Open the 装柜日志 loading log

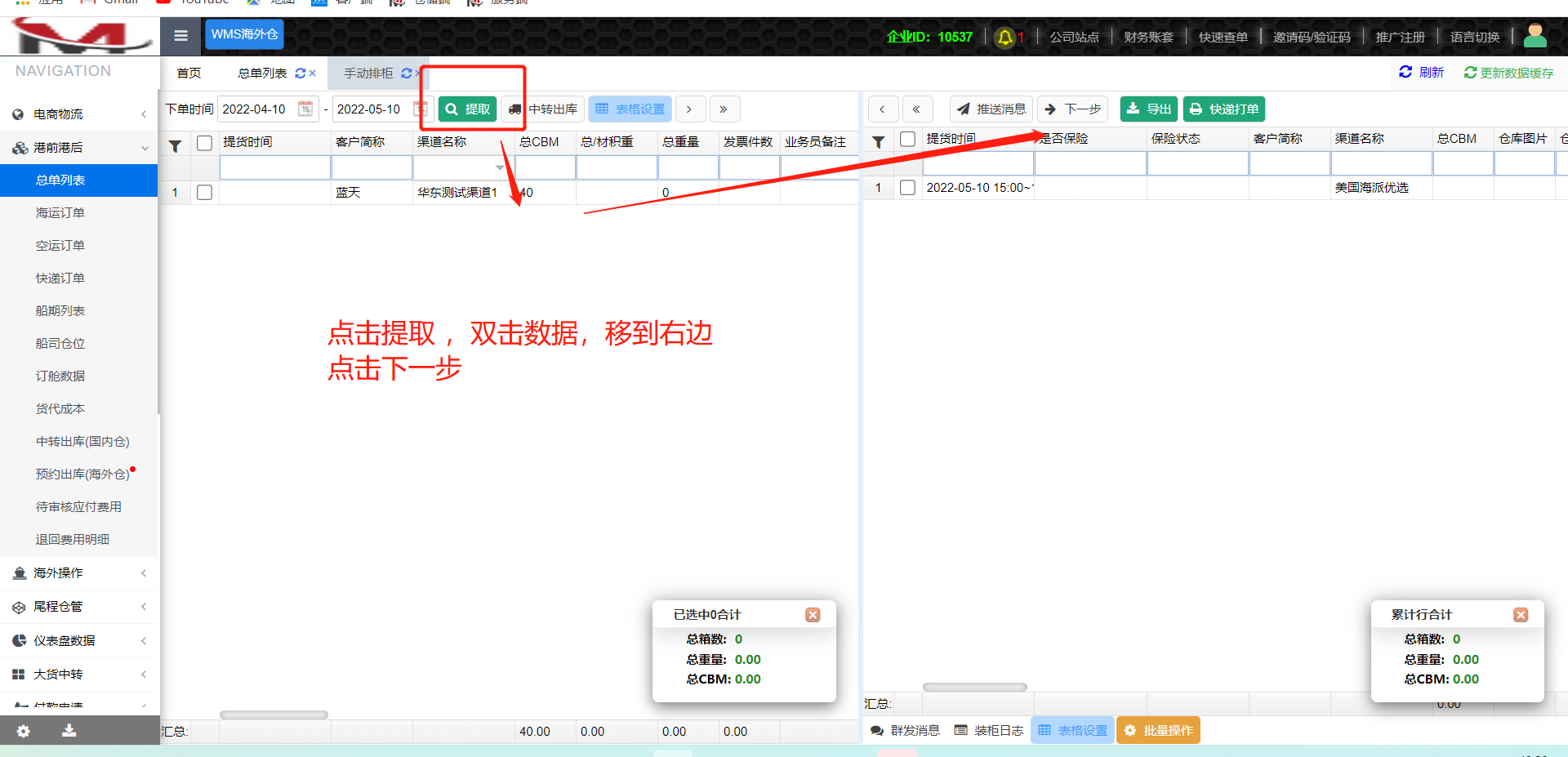(x=989, y=731)
